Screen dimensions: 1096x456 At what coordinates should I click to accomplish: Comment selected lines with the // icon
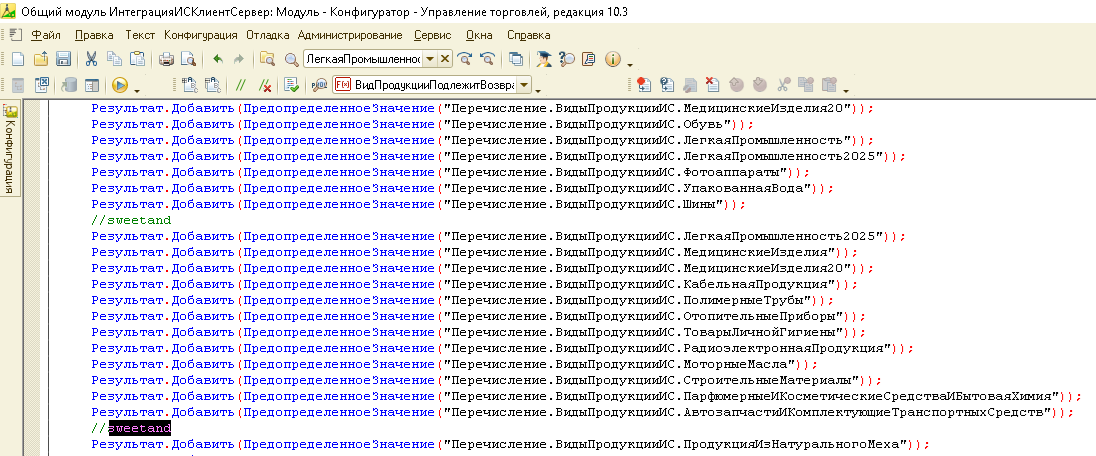[x=241, y=85]
